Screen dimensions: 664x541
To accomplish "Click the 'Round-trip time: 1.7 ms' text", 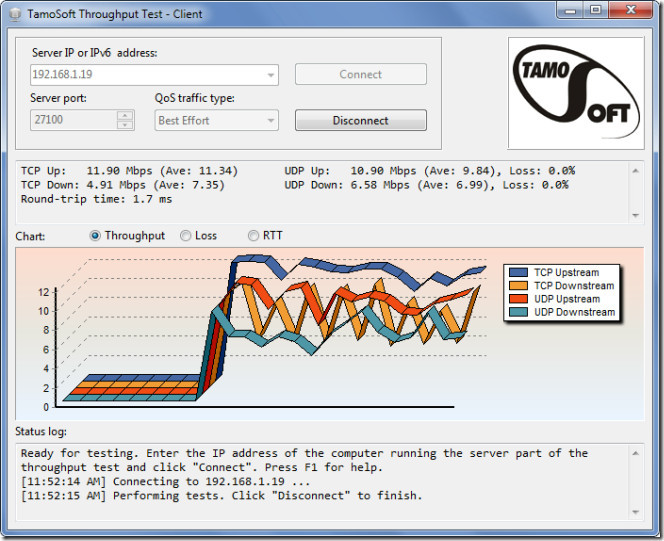I will pos(97,199).
